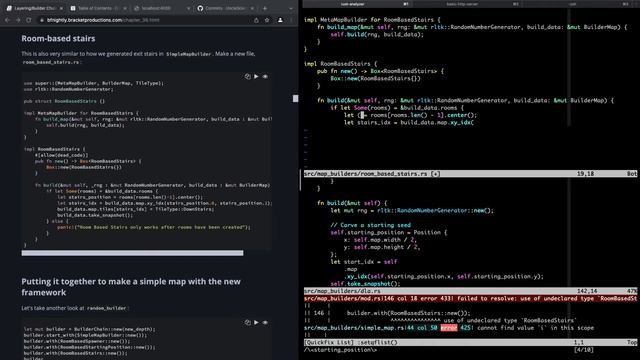Select the Layering/Builder chapter tab
The height and width of the screenshot is (360, 640).
(34, 8)
